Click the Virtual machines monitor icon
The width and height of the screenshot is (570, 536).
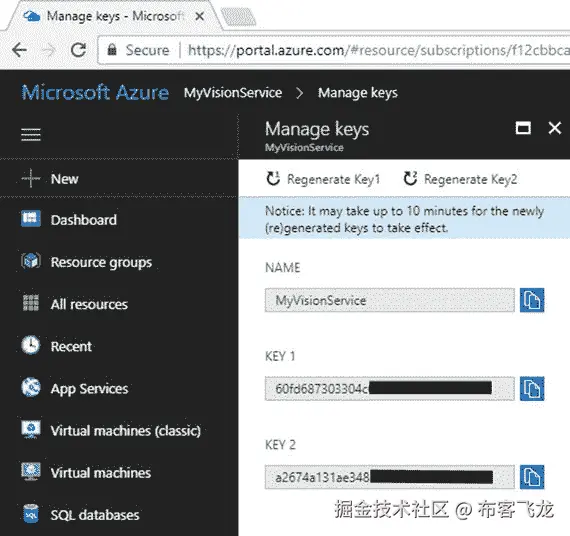click(31, 471)
